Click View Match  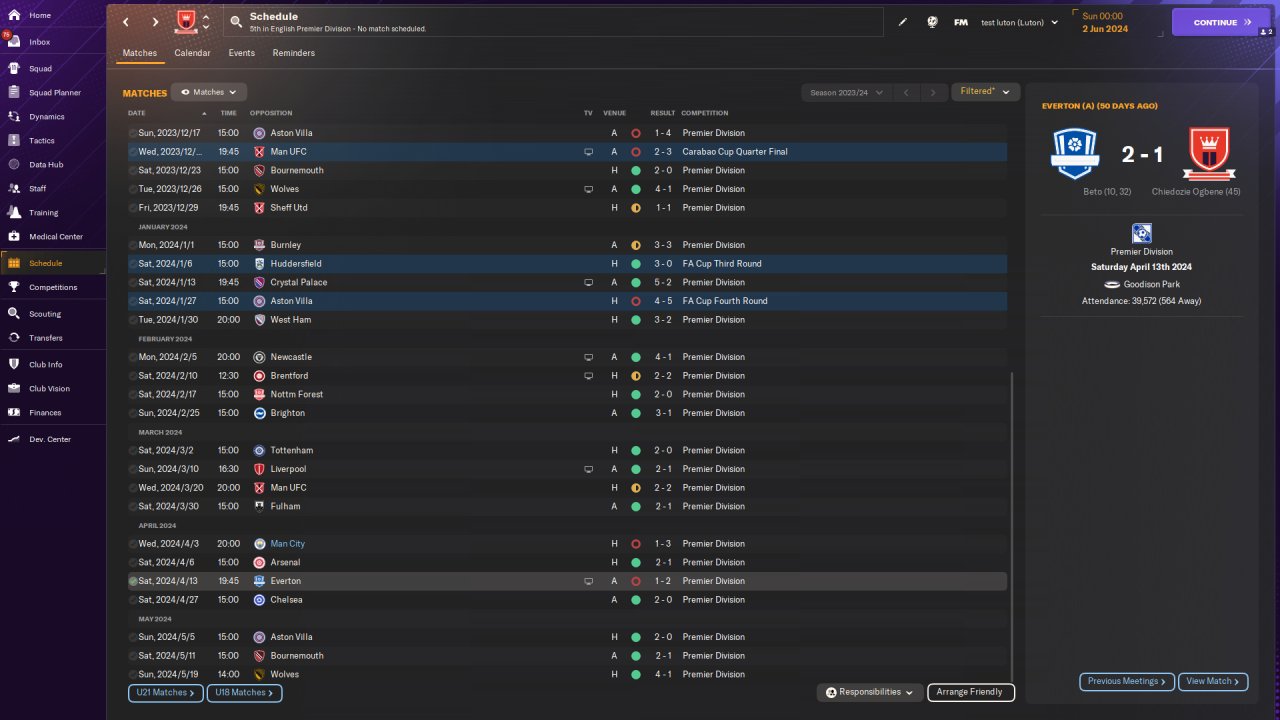(x=1213, y=681)
